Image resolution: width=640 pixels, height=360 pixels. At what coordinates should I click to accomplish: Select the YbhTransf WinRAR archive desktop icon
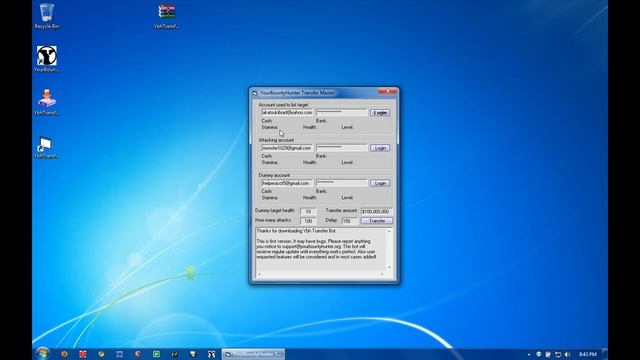coord(167,16)
